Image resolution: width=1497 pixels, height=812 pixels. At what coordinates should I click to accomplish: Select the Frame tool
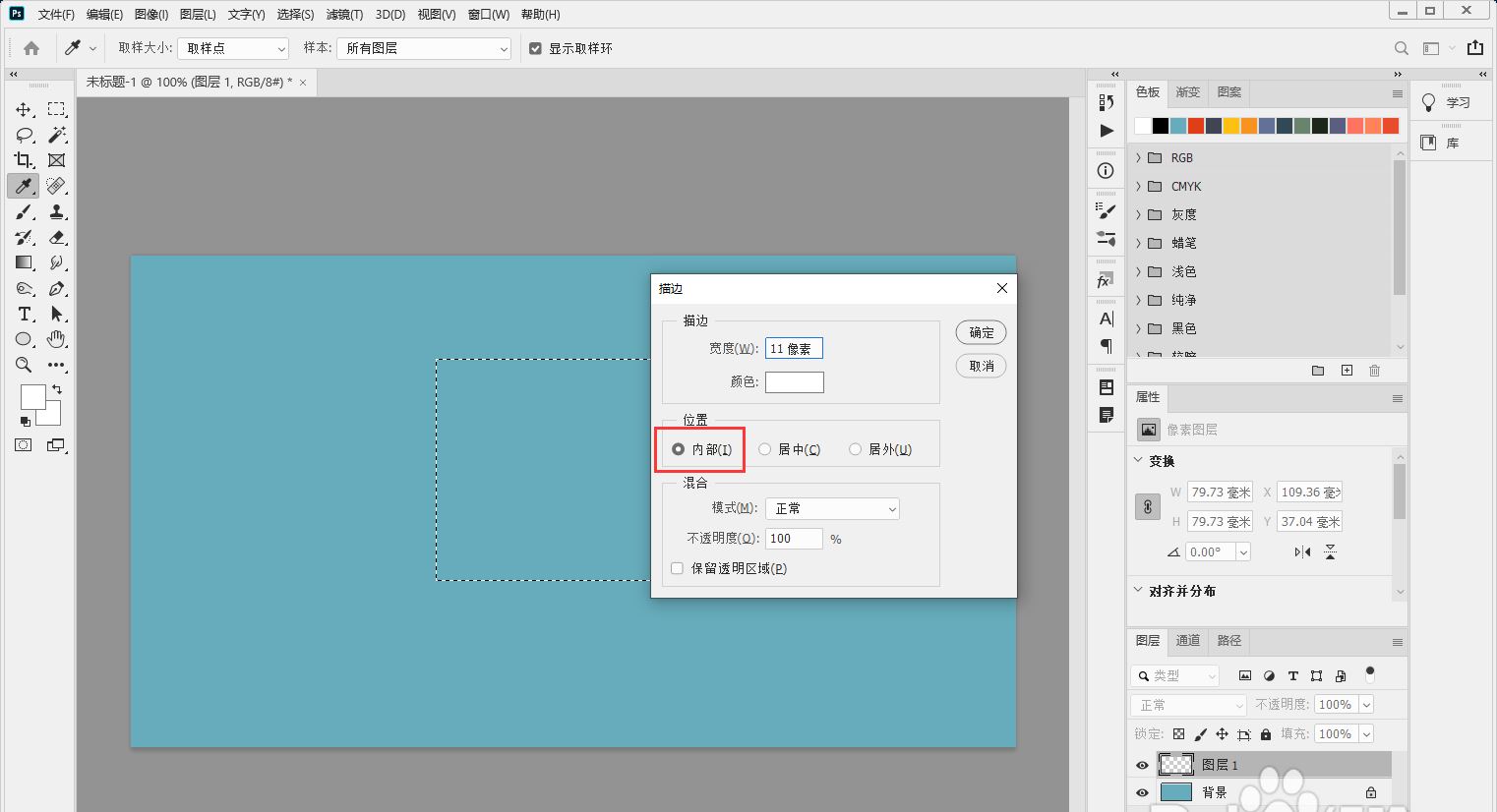coord(57,160)
